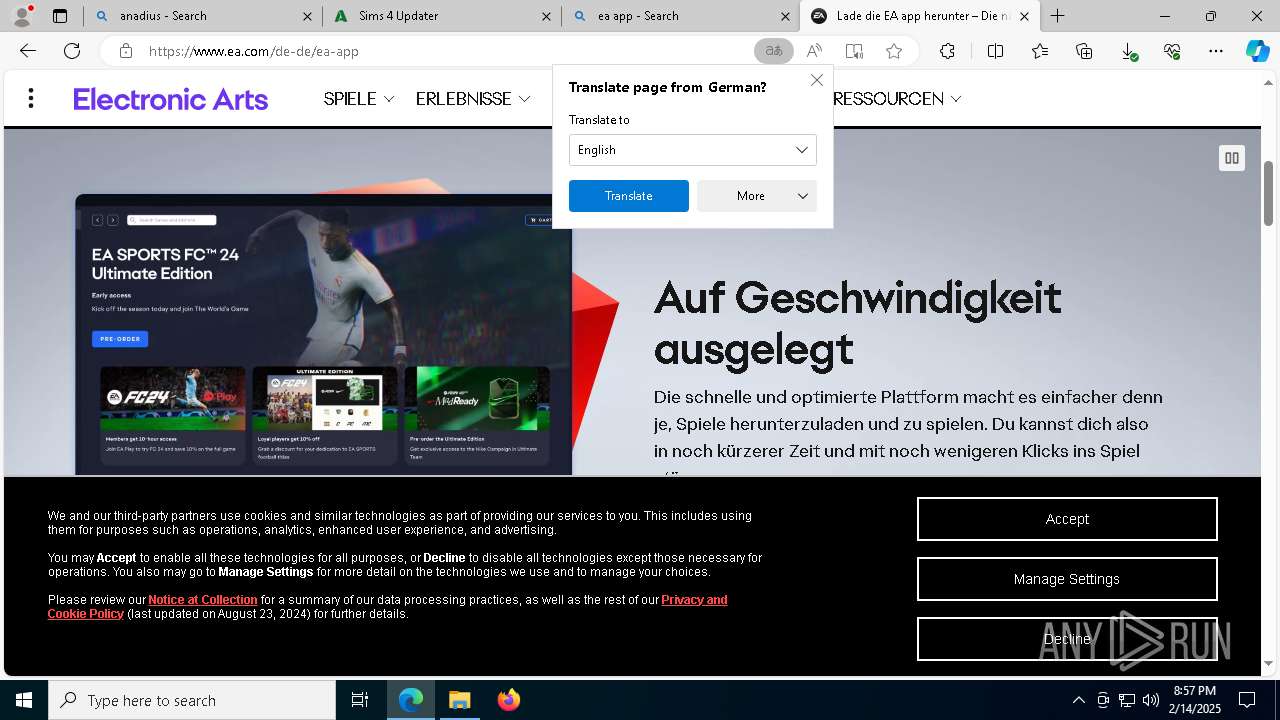Image resolution: width=1280 pixels, height=720 pixels.
Task: Expand the More options dropdown
Action: pyautogui.click(x=757, y=196)
